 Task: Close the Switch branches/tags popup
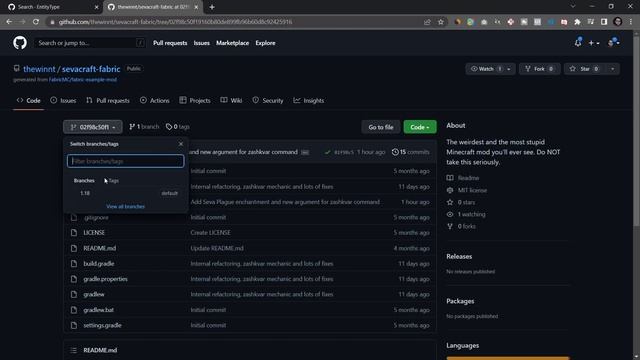click(x=181, y=144)
